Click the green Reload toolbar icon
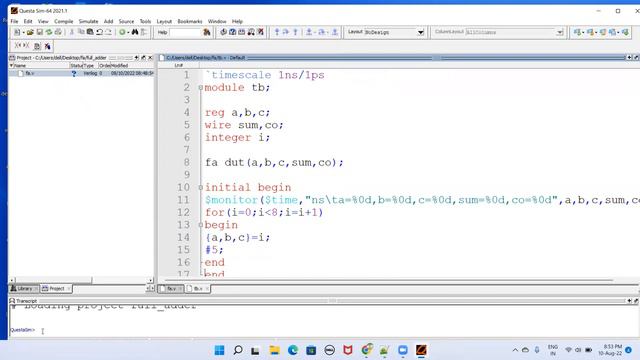Screen dimensions: 640x360 pos(49,32)
